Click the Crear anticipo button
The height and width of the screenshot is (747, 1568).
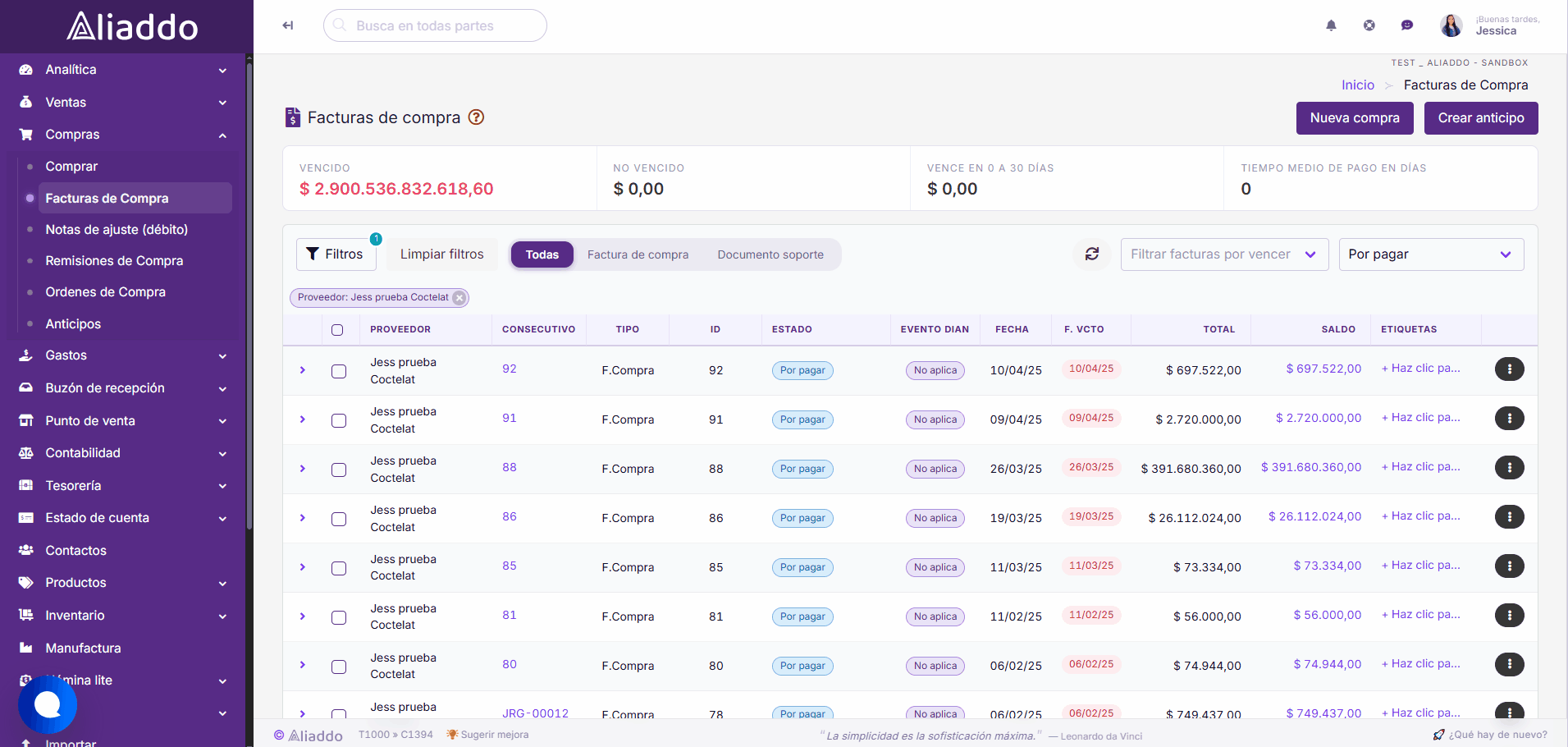click(1481, 118)
